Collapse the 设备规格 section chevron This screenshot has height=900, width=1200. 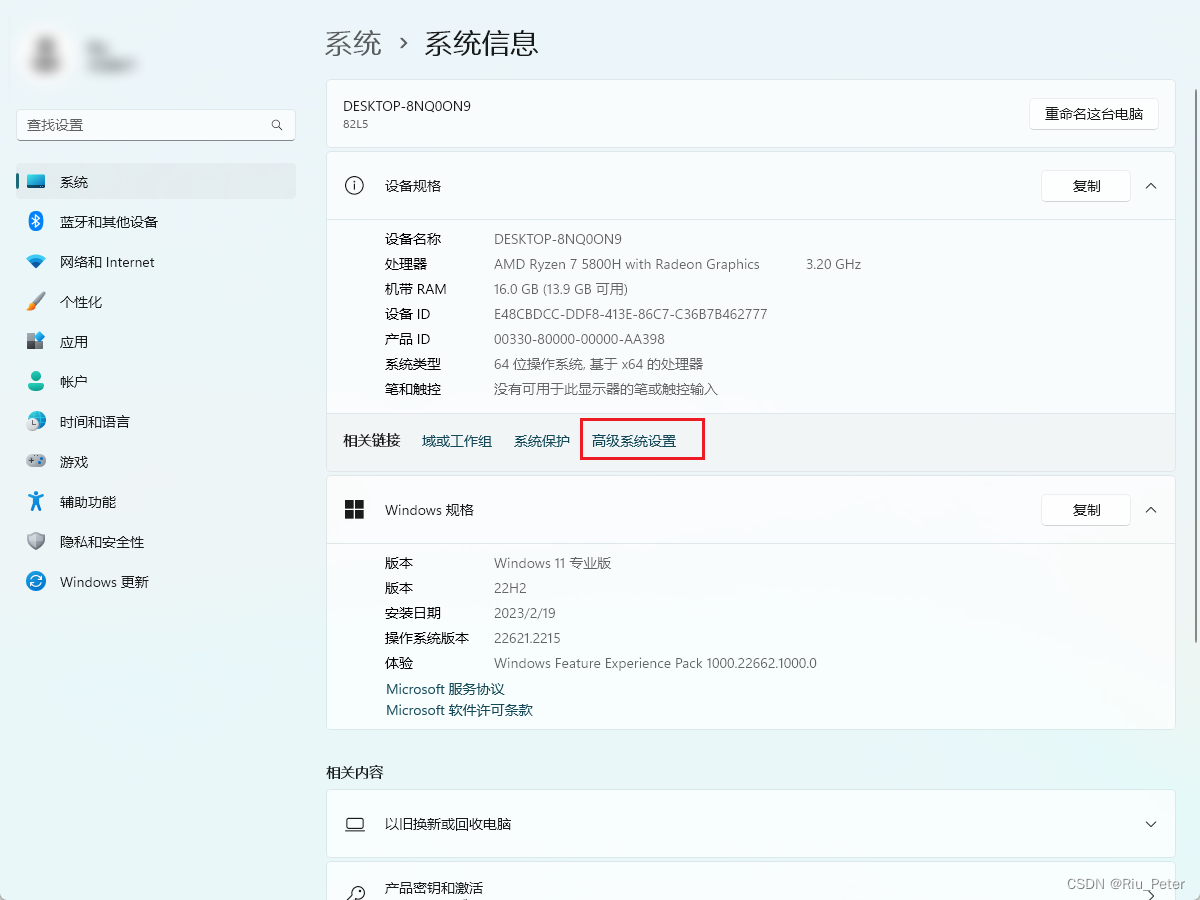pos(1151,186)
